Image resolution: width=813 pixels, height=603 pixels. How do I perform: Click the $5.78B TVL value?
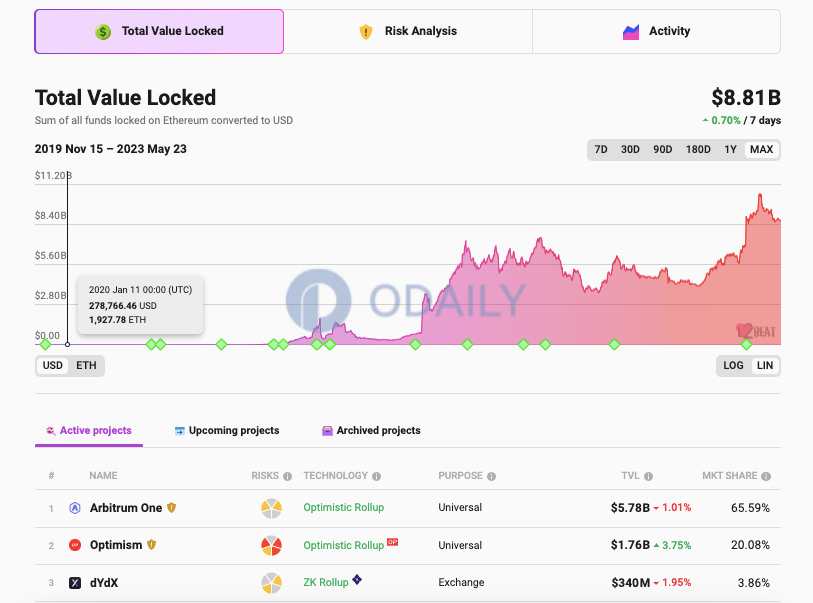(x=630, y=508)
